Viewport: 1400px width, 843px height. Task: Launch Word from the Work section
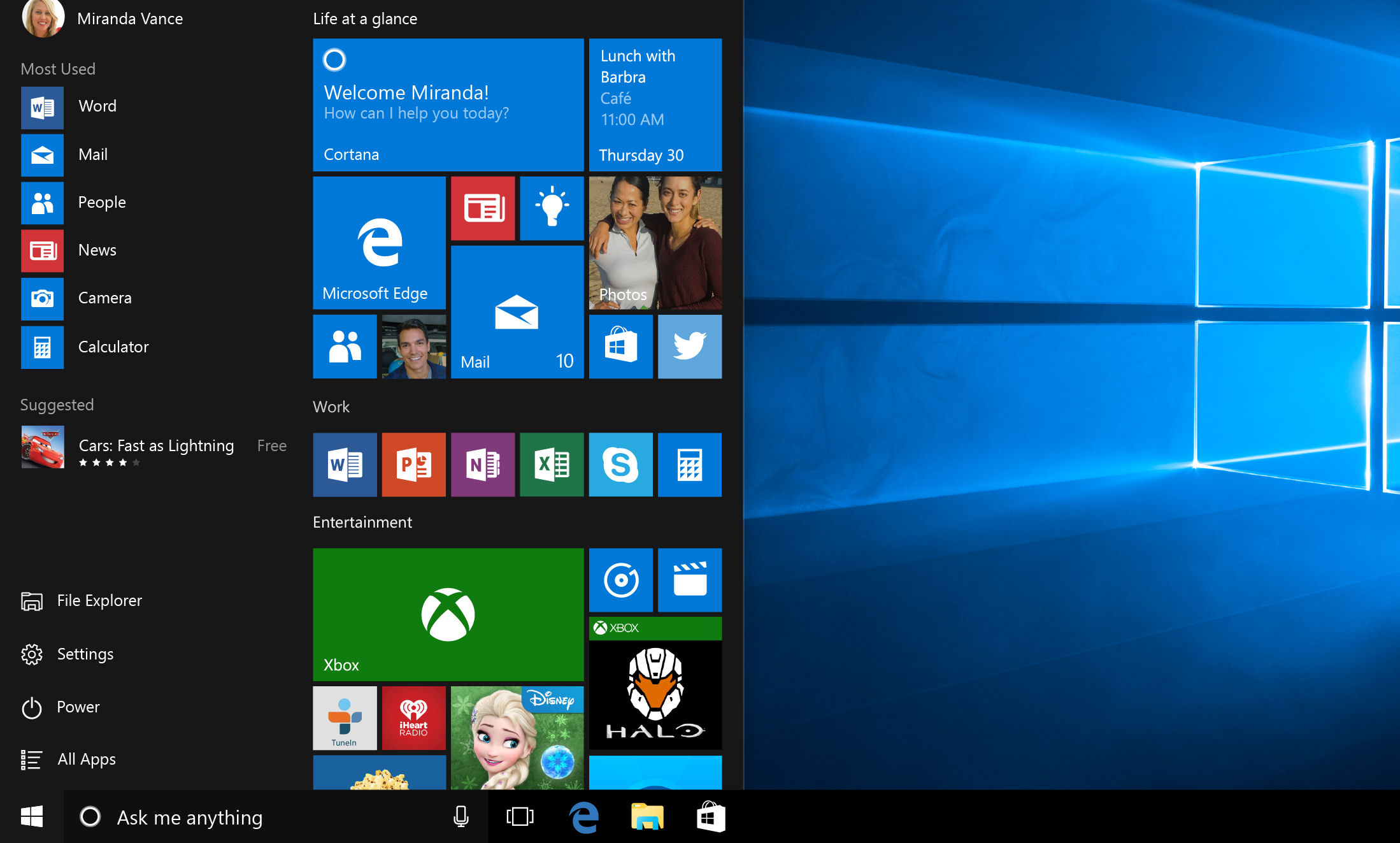tap(345, 465)
